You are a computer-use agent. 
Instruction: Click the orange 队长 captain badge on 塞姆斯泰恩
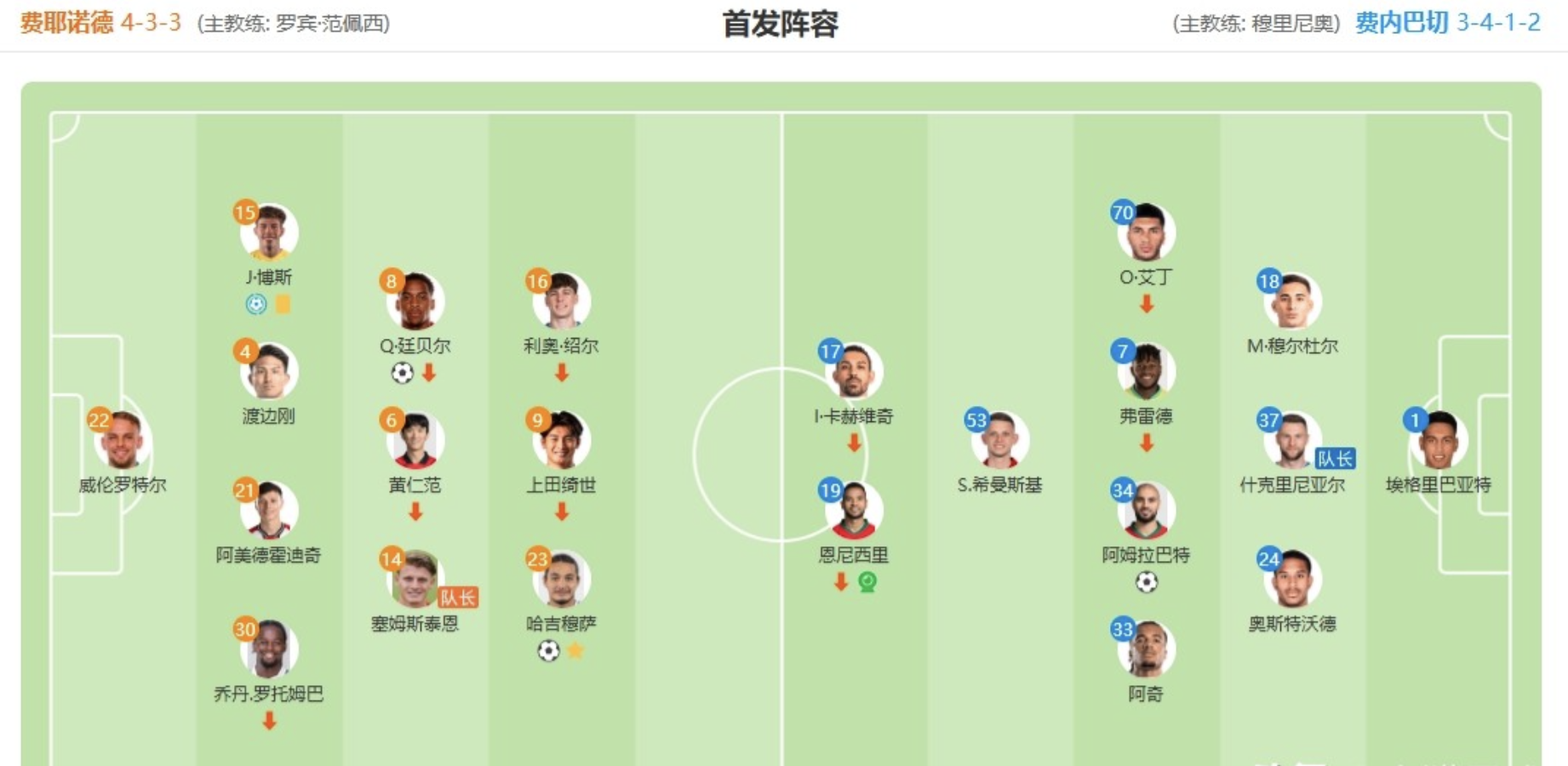coord(458,597)
